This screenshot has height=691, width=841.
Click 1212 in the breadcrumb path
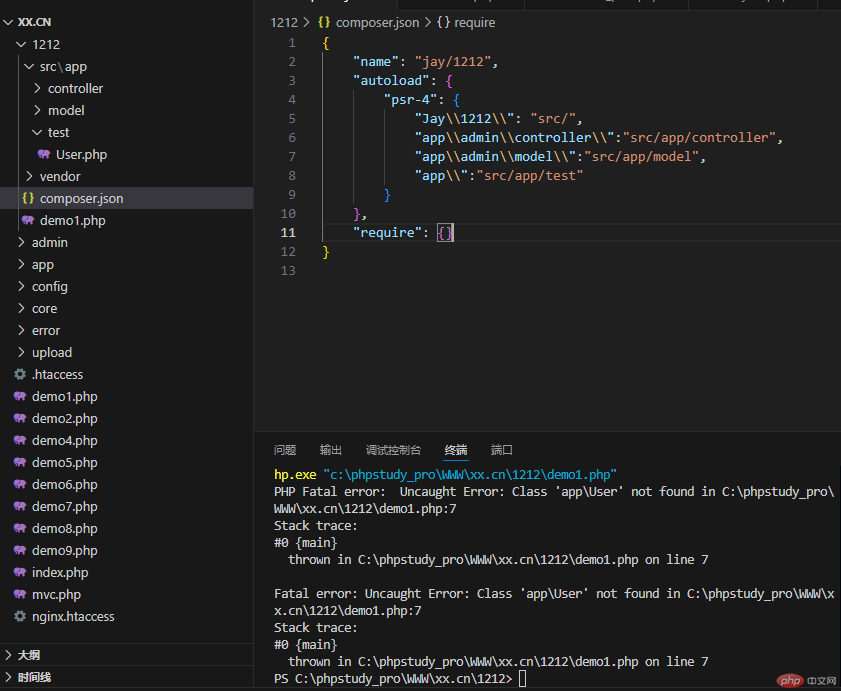(284, 23)
